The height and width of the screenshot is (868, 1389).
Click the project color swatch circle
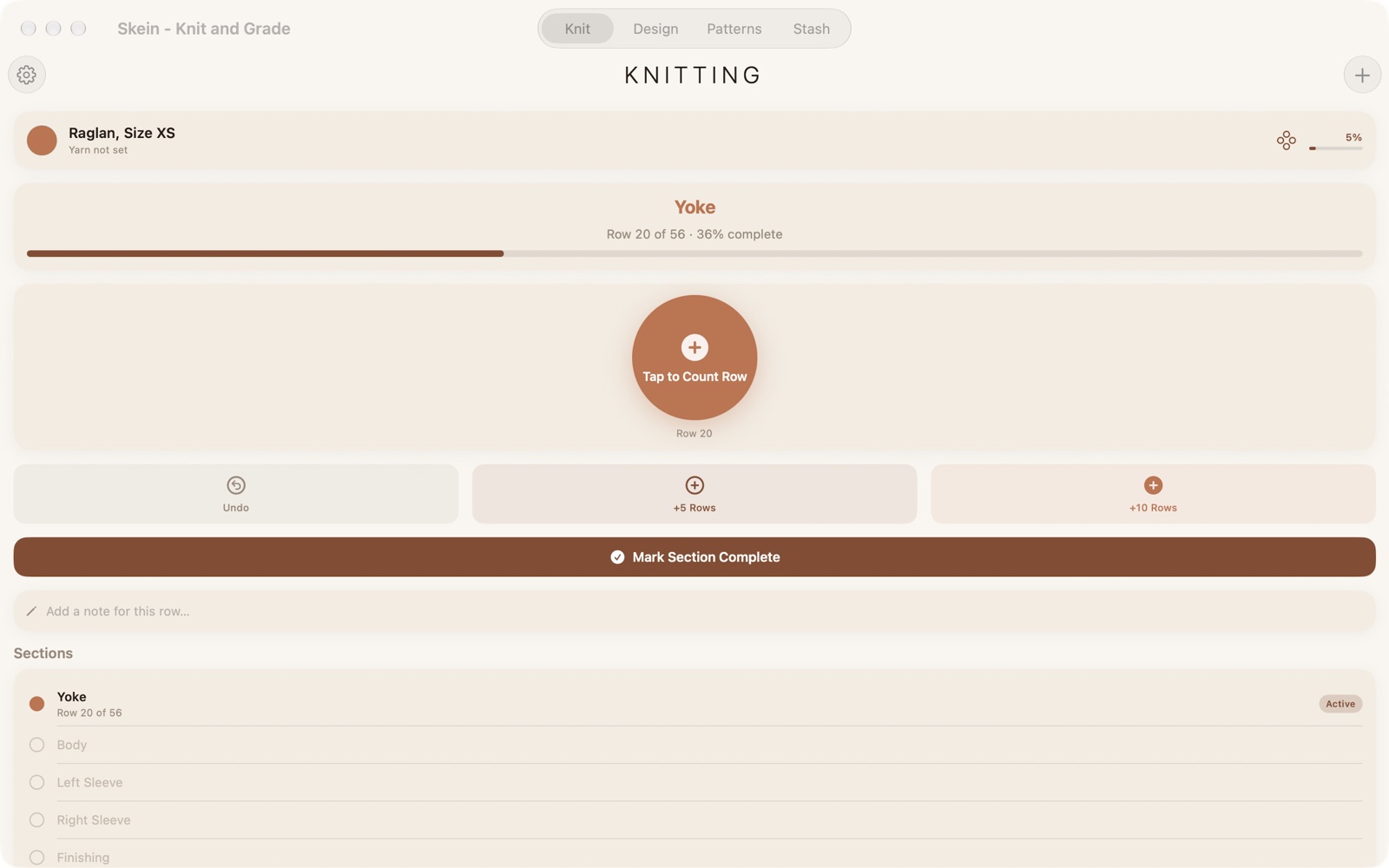coord(42,141)
